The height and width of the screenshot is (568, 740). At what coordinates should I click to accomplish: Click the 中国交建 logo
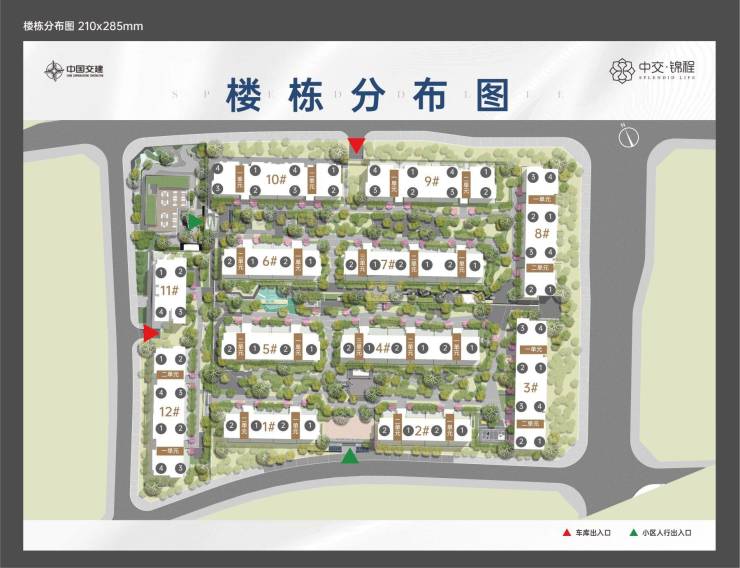(x=74, y=71)
